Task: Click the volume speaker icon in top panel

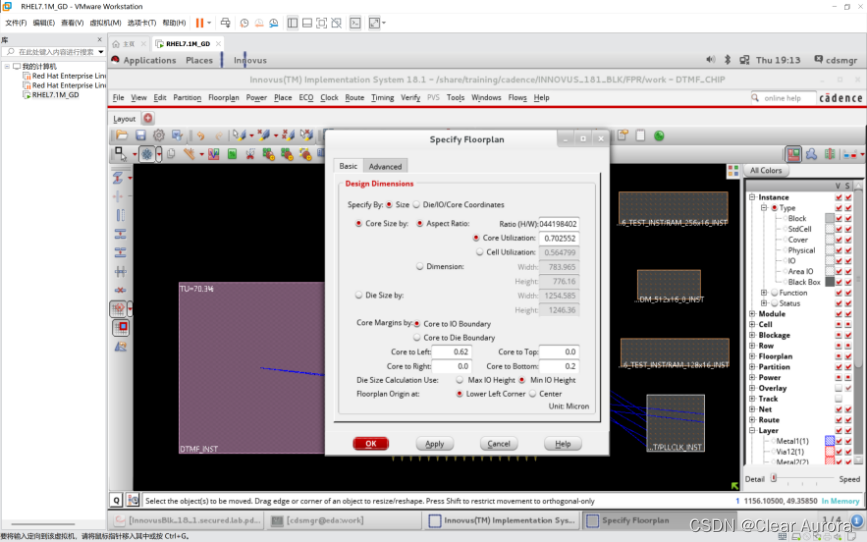Action: [x=711, y=60]
